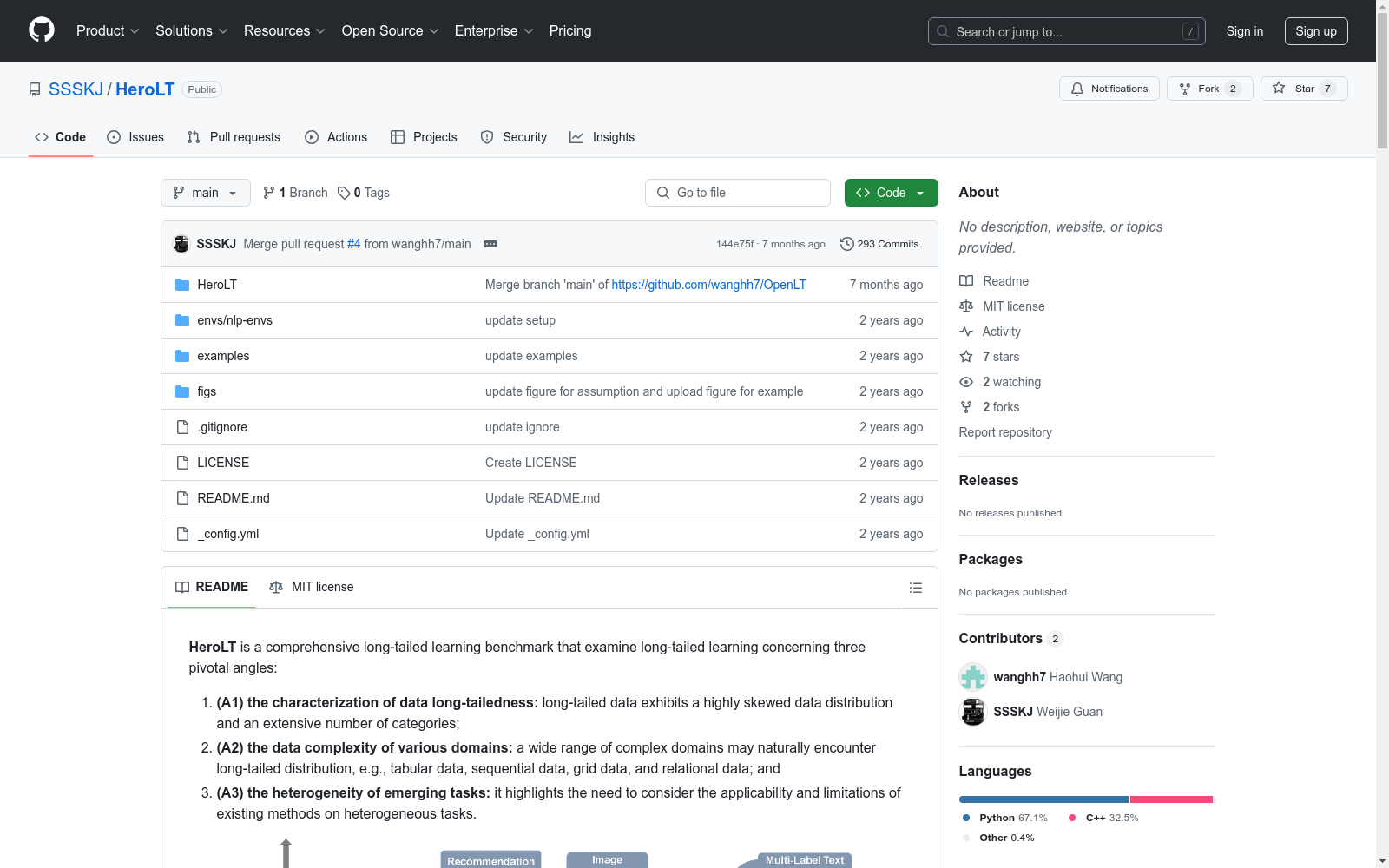Expand commit message ellipsis button
Viewport: 1389px width, 868px height.
(490, 244)
